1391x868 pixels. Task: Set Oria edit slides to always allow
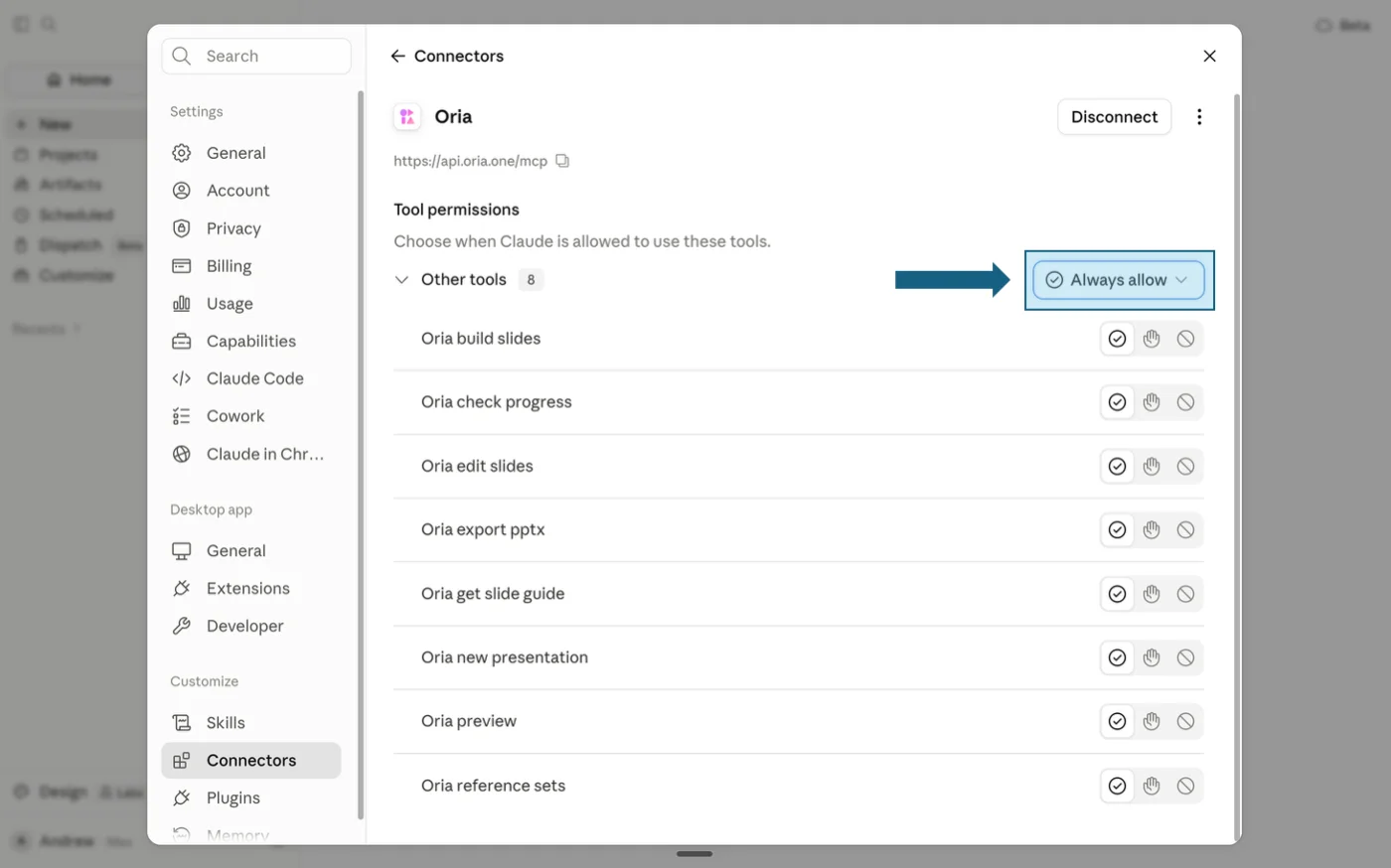click(x=1118, y=467)
